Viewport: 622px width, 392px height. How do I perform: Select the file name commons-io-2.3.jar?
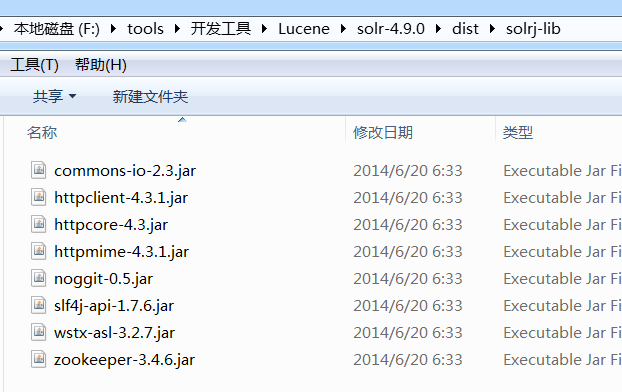(125, 171)
